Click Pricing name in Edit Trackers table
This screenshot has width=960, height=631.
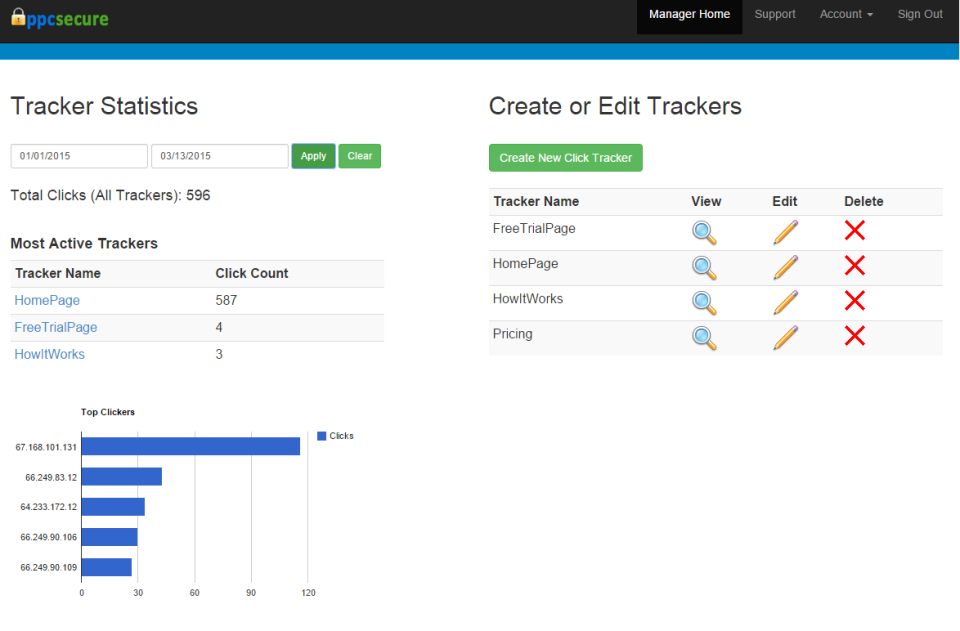(512, 334)
